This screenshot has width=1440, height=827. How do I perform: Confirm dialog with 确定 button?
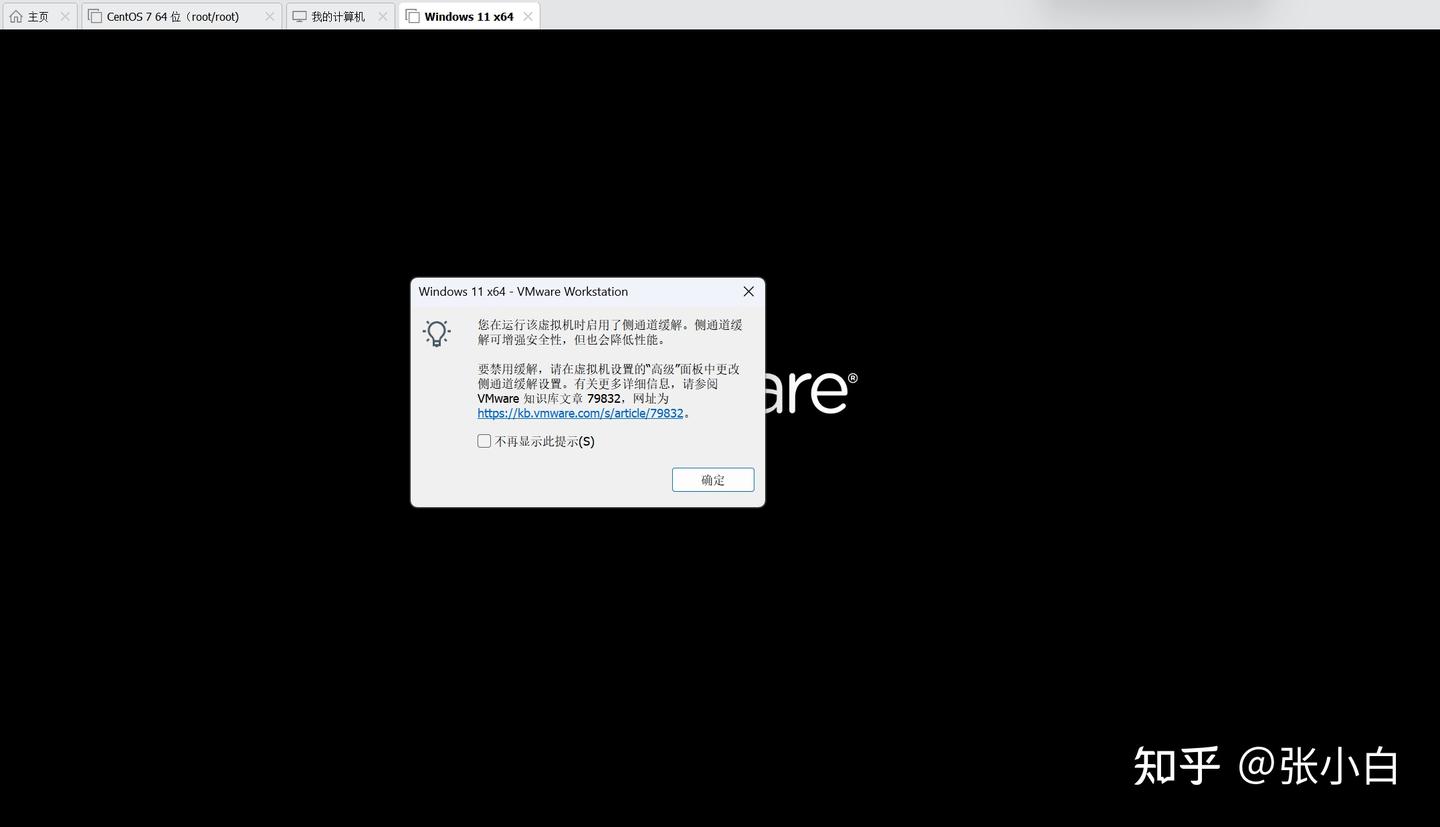tap(713, 480)
